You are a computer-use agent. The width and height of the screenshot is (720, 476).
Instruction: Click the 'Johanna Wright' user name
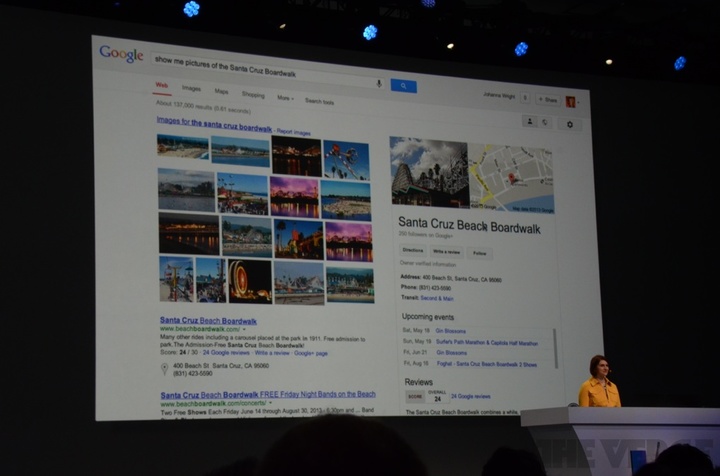click(x=499, y=96)
